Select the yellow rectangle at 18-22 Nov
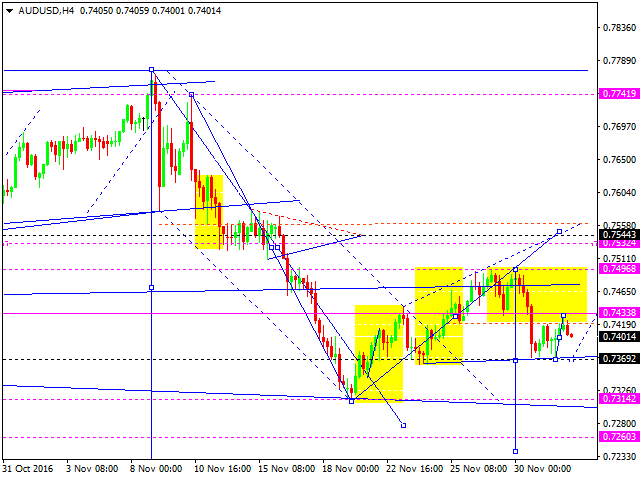640x480 pixels. pos(379,353)
